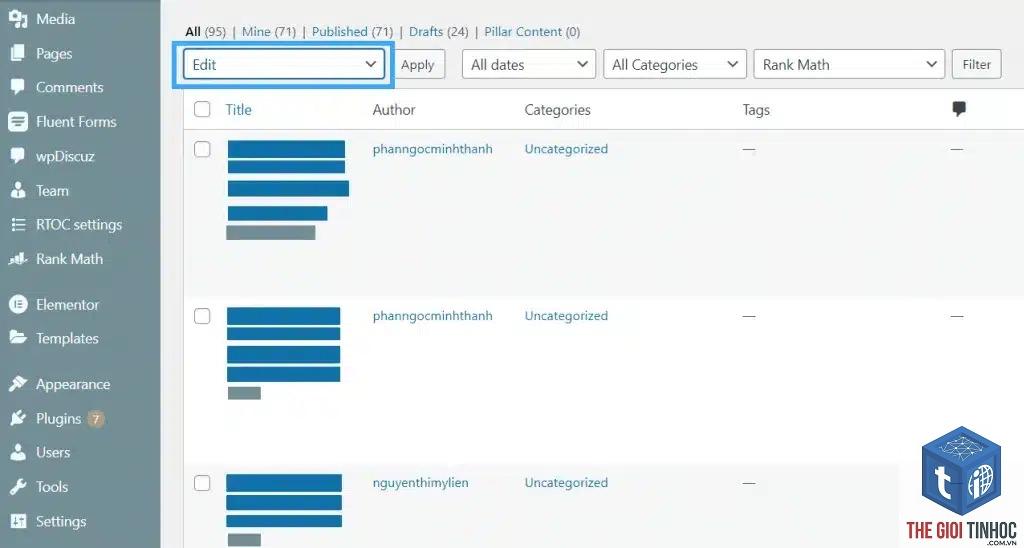Screen dimensions: 1024x548
Task: Click author nguyenthimylien link
Action: [x=421, y=483]
